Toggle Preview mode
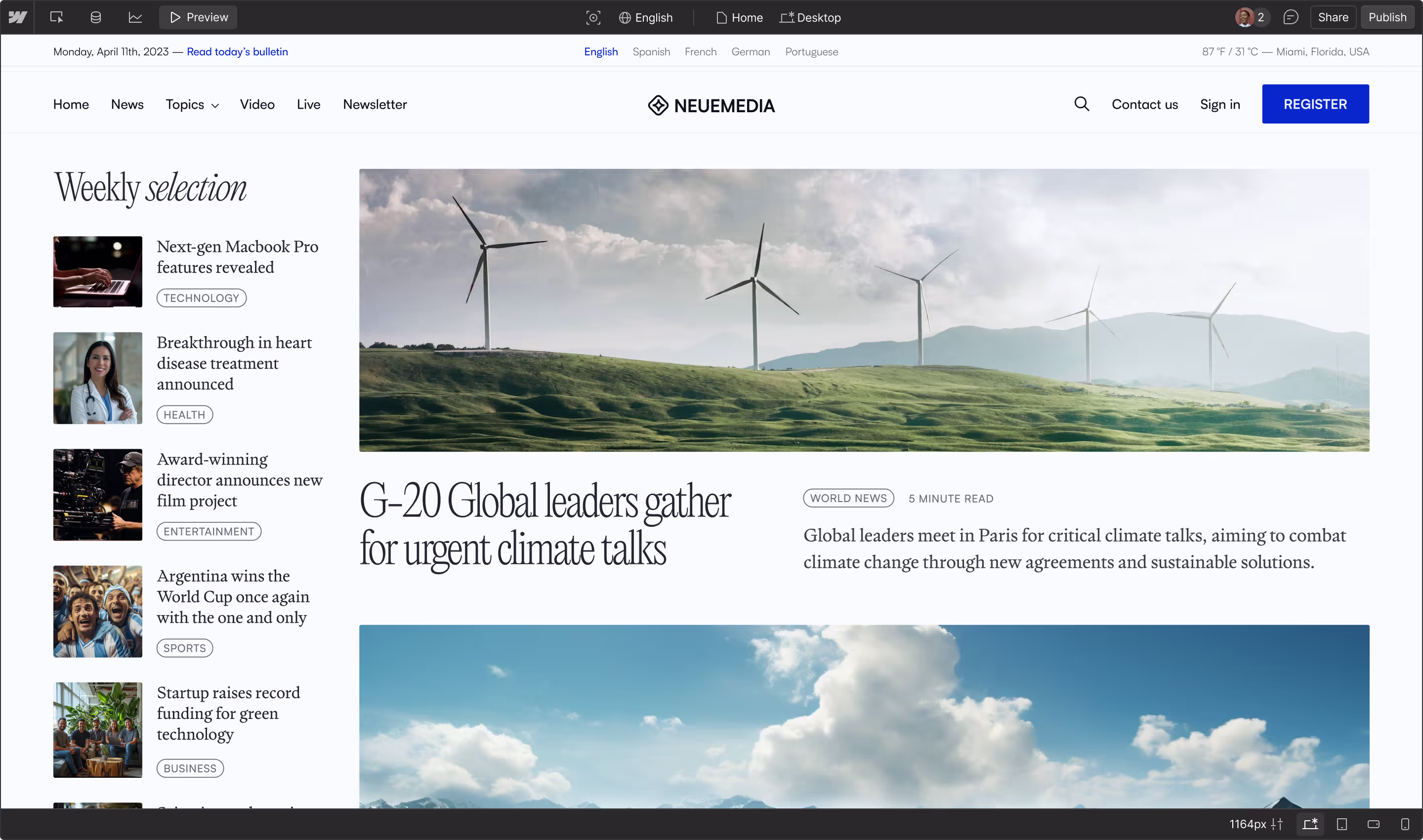The image size is (1423, 840). [x=199, y=18]
